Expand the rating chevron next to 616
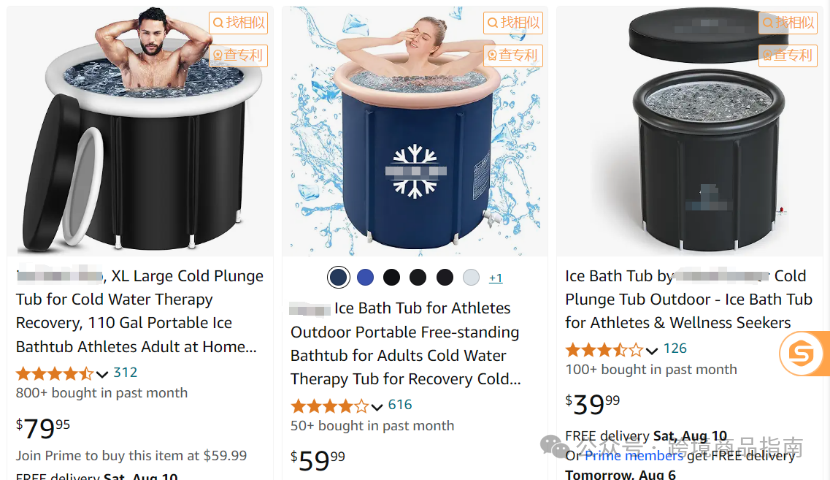The height and width of the screenshot is (480, 830). tap(377, 407)
